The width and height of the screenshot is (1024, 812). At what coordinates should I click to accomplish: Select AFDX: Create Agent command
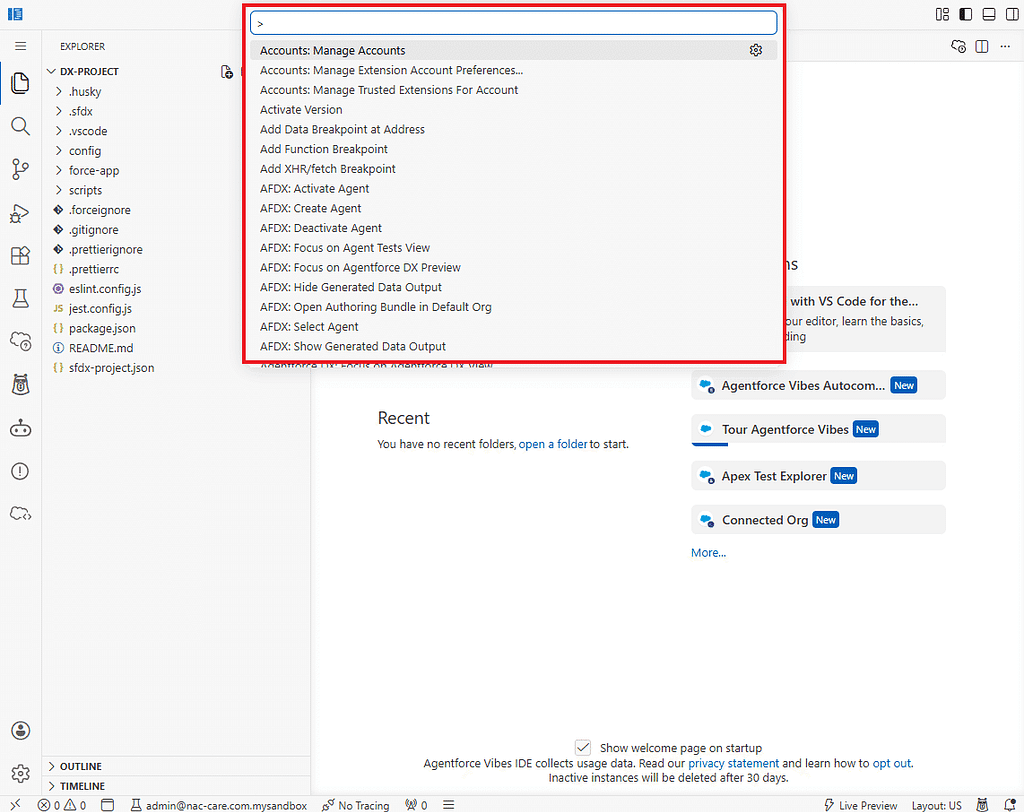tap(513, 208)
